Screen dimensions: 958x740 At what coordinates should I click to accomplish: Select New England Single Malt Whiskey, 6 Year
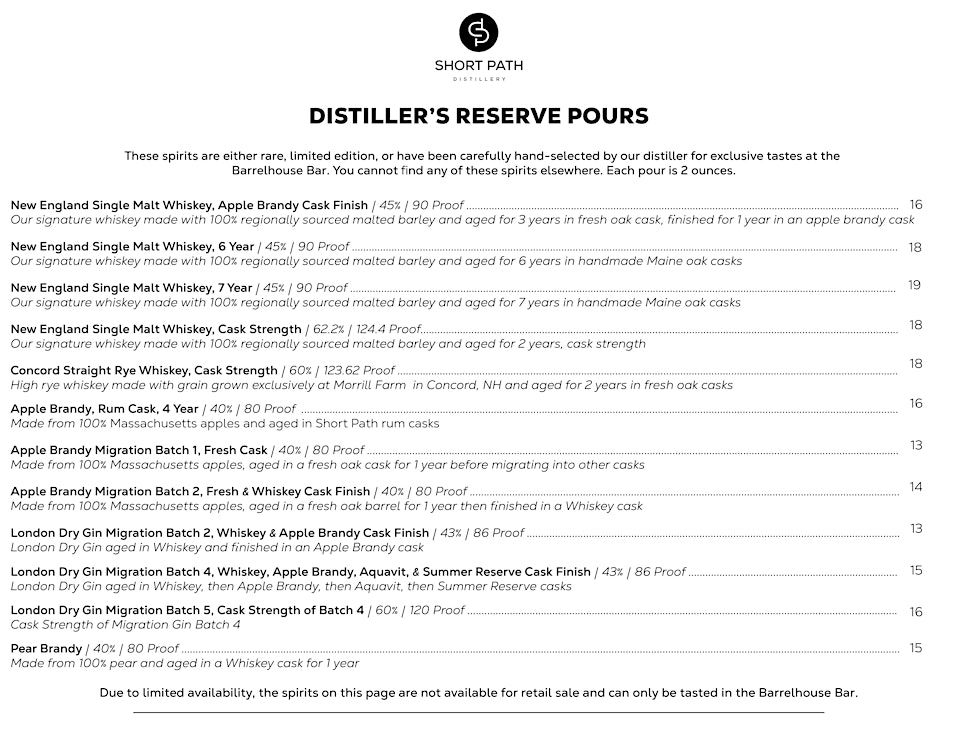[x=132, y=246]
